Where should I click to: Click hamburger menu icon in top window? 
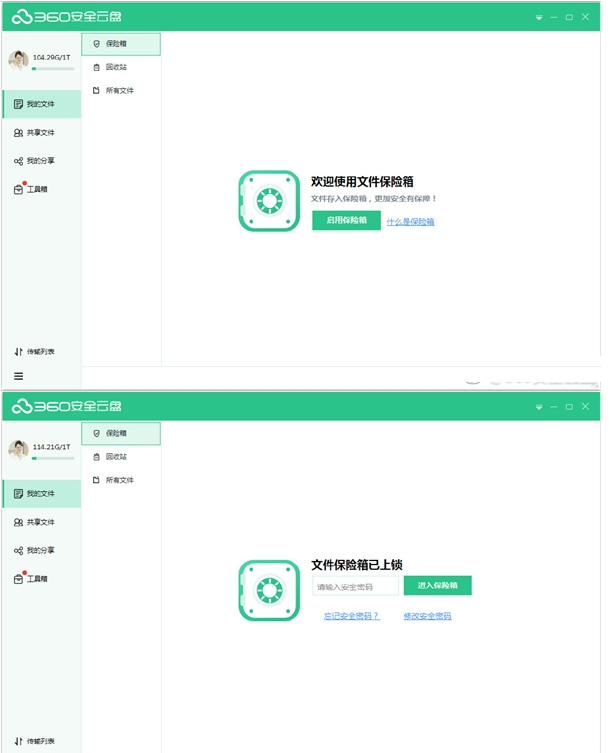coord(18,376)
